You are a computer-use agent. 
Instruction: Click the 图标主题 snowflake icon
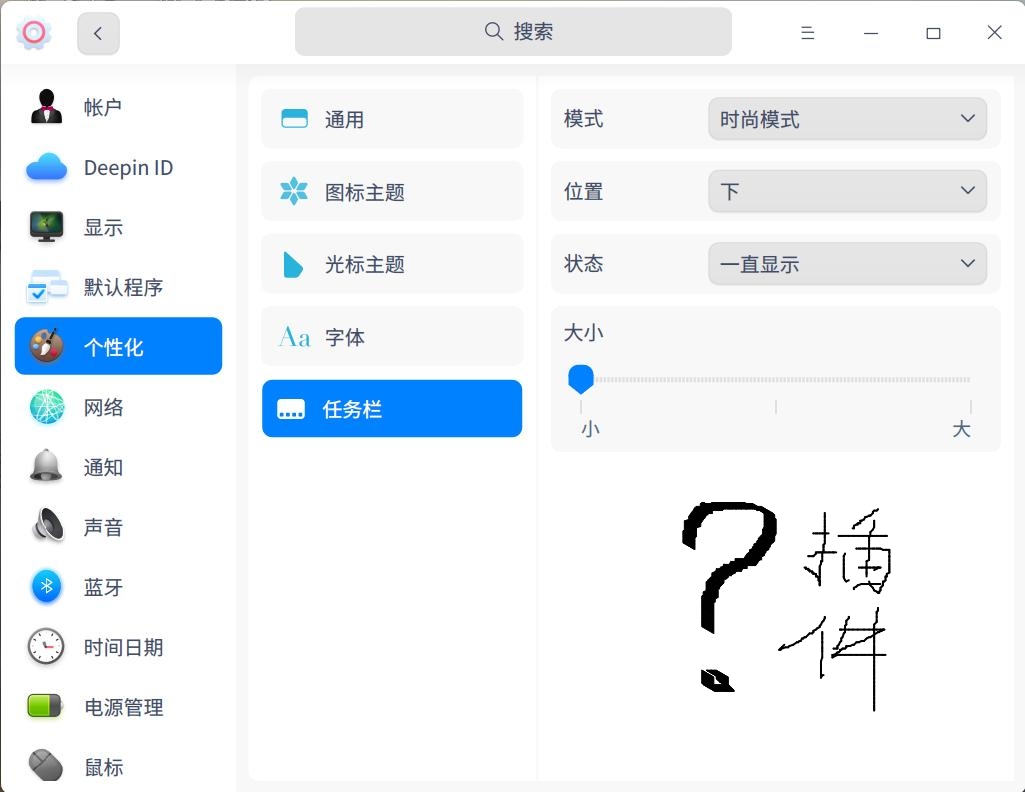(294, 191)
